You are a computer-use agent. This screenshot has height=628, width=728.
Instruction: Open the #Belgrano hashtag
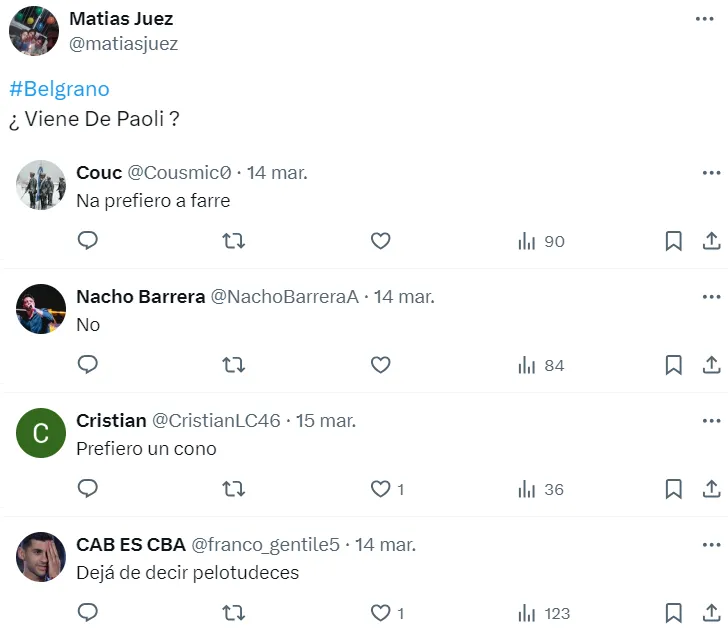click(59, 88)
